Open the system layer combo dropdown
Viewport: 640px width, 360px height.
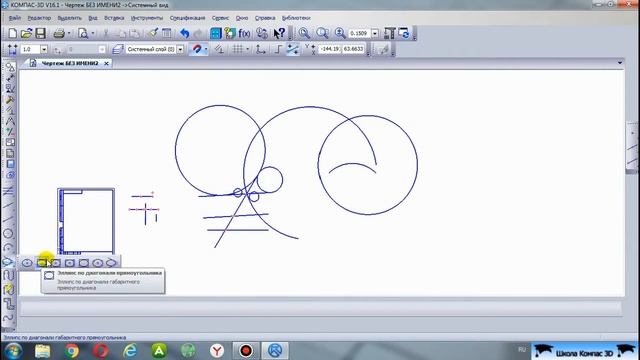pyautogui.click(x=180, y=49)
